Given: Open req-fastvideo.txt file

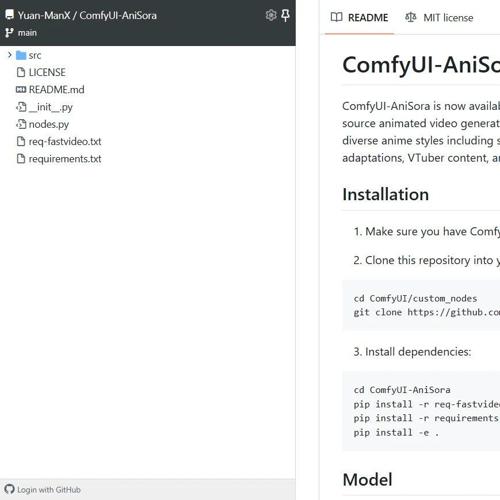Looking at the screenshot, I should [65, 141].
